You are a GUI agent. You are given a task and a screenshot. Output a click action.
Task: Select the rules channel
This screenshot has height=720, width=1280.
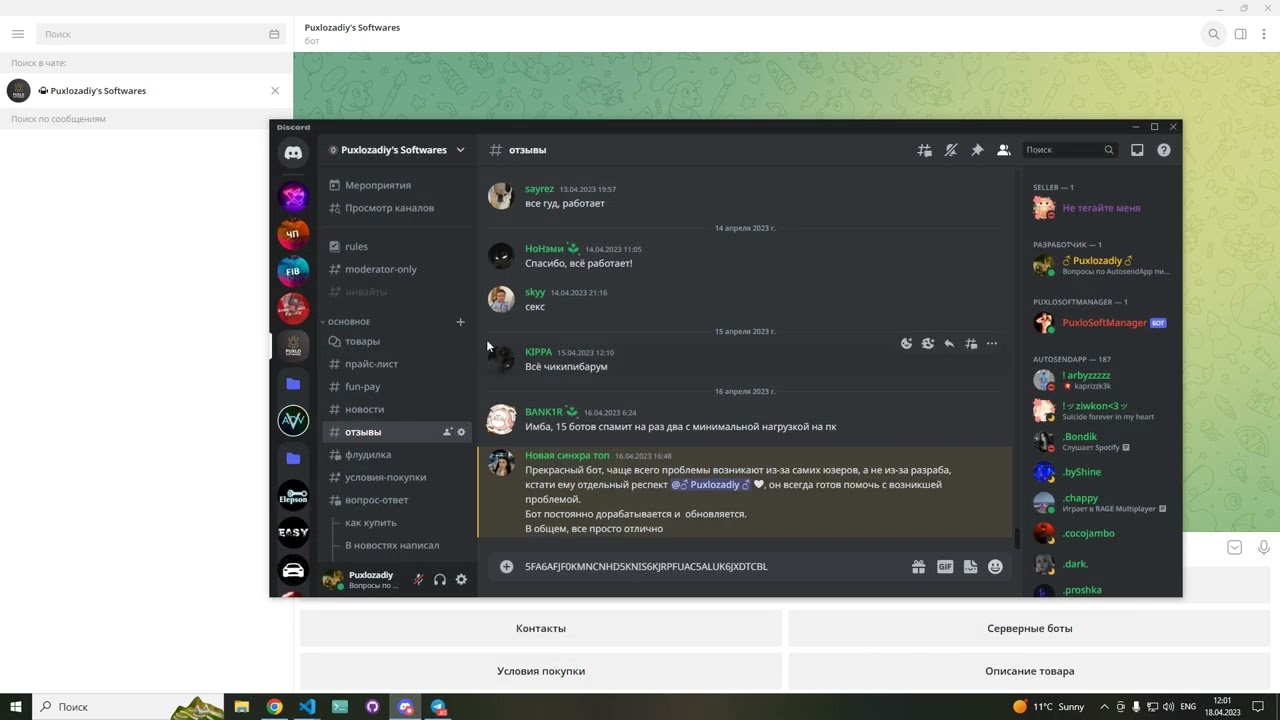click(x=396, y=247)
